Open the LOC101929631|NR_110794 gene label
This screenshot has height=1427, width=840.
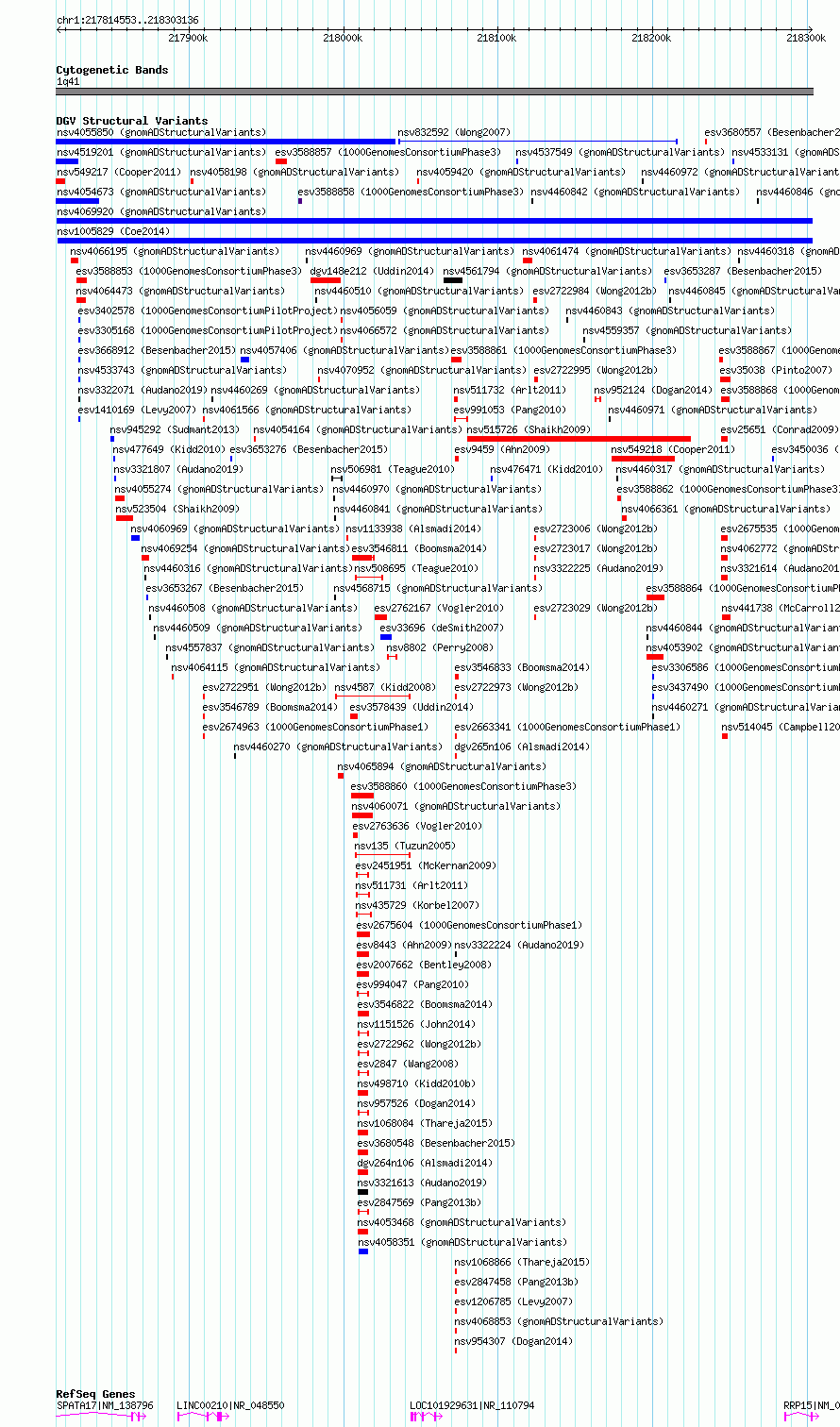click(472, 1405)
